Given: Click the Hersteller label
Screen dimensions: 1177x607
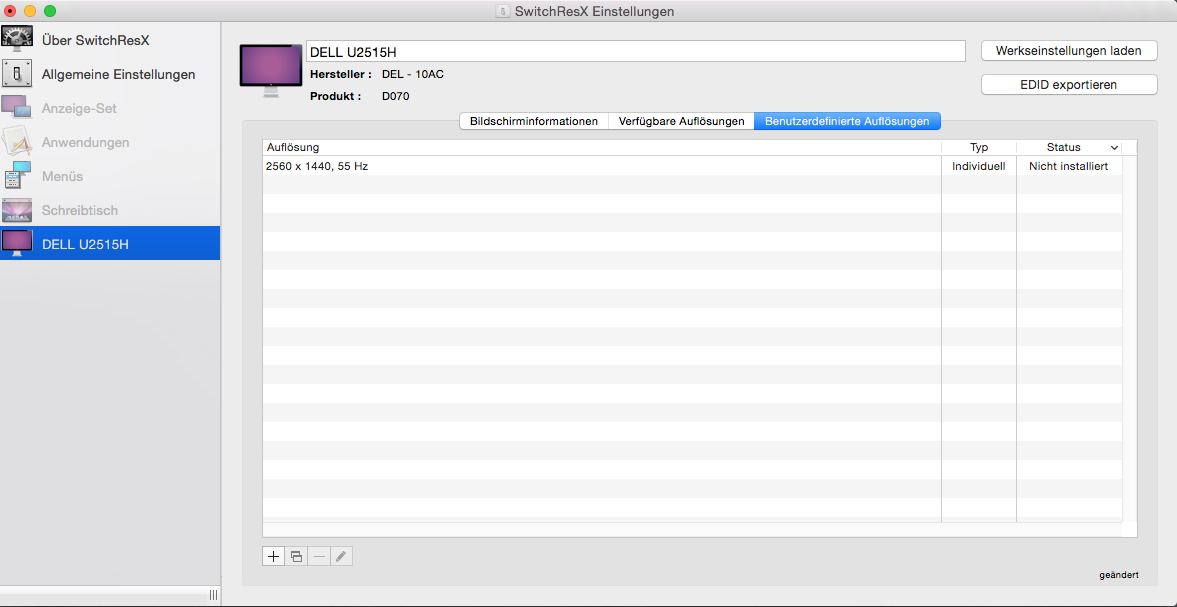Looking at the screenshot, I should pyautogui.click(x=341, y=74).
